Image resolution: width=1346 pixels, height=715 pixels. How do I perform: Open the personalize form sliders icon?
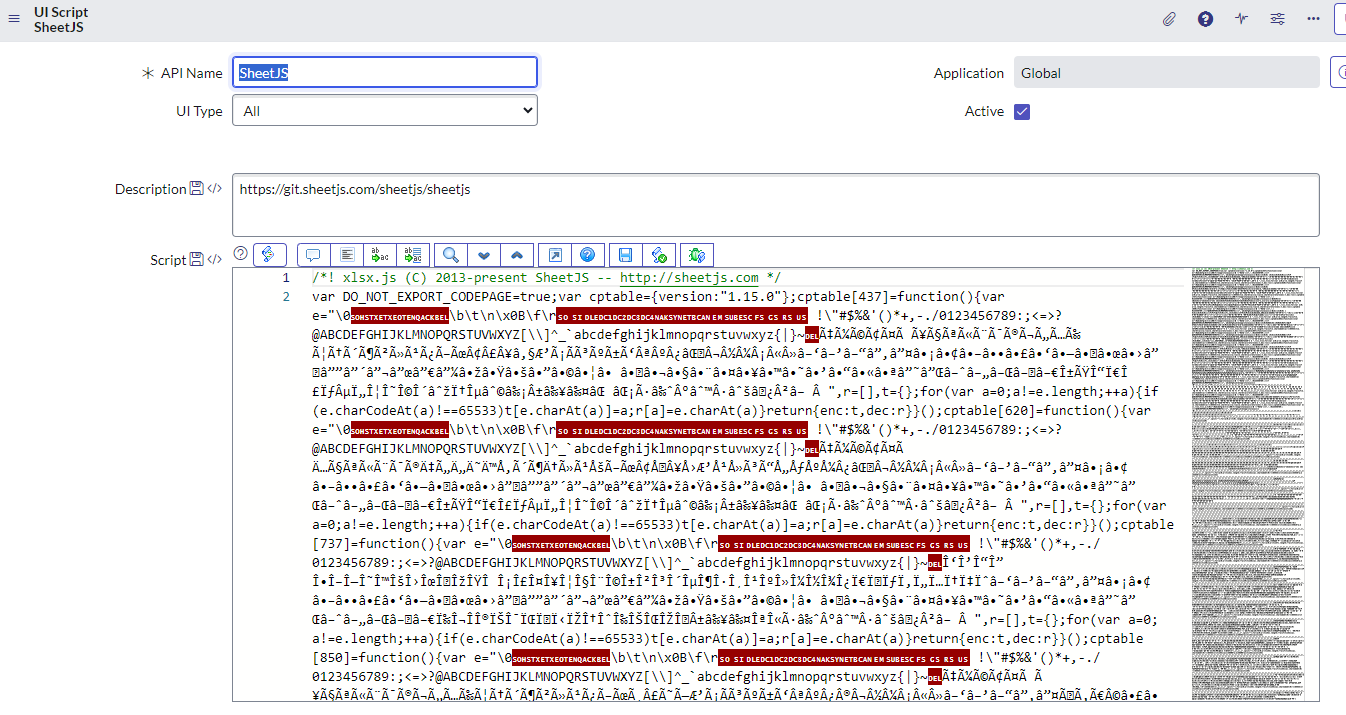pyautogui.click(x=1278, y=19)
